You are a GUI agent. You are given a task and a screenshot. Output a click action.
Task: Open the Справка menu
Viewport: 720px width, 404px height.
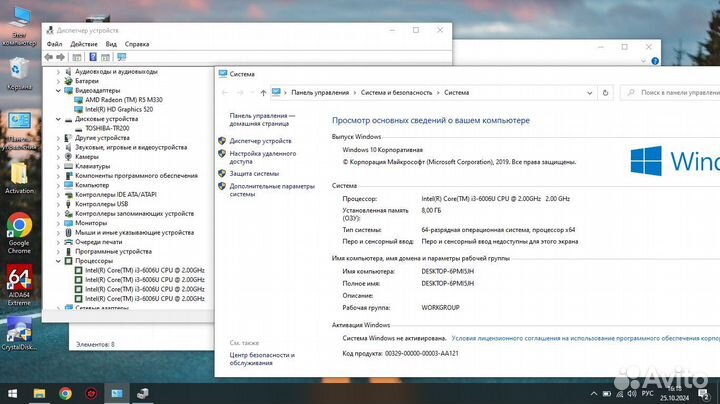click(137, 44)
